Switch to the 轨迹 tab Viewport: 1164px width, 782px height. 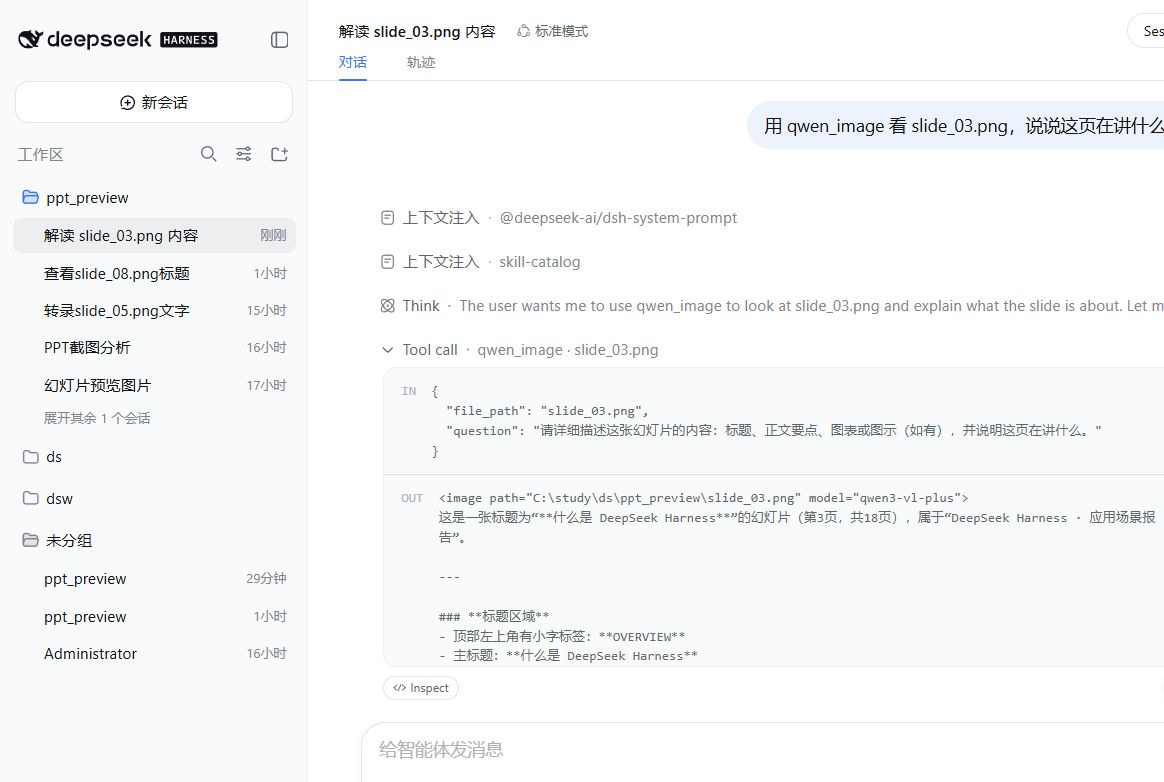[421, 62]
